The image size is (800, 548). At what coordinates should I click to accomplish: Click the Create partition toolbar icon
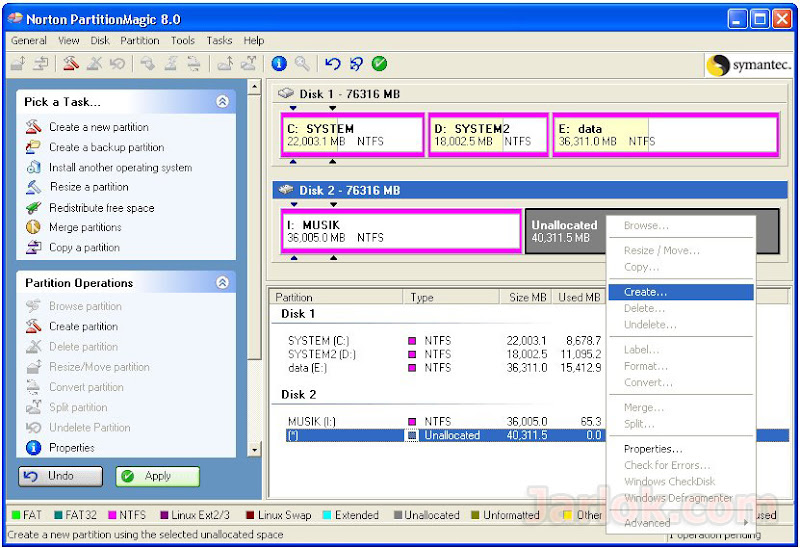pyautogui.click(x=70, y=64)
